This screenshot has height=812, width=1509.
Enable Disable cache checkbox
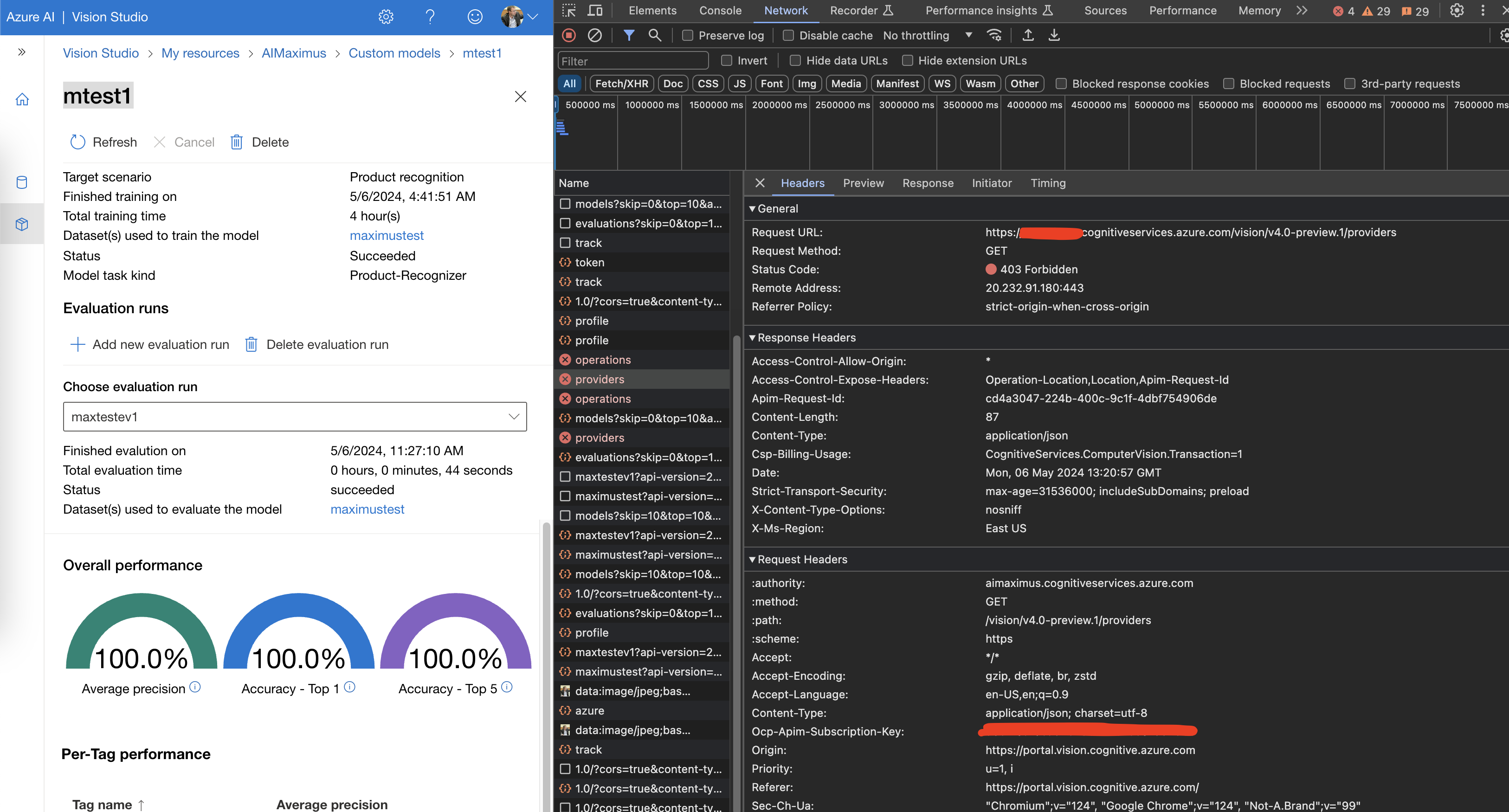pos(788,36)
